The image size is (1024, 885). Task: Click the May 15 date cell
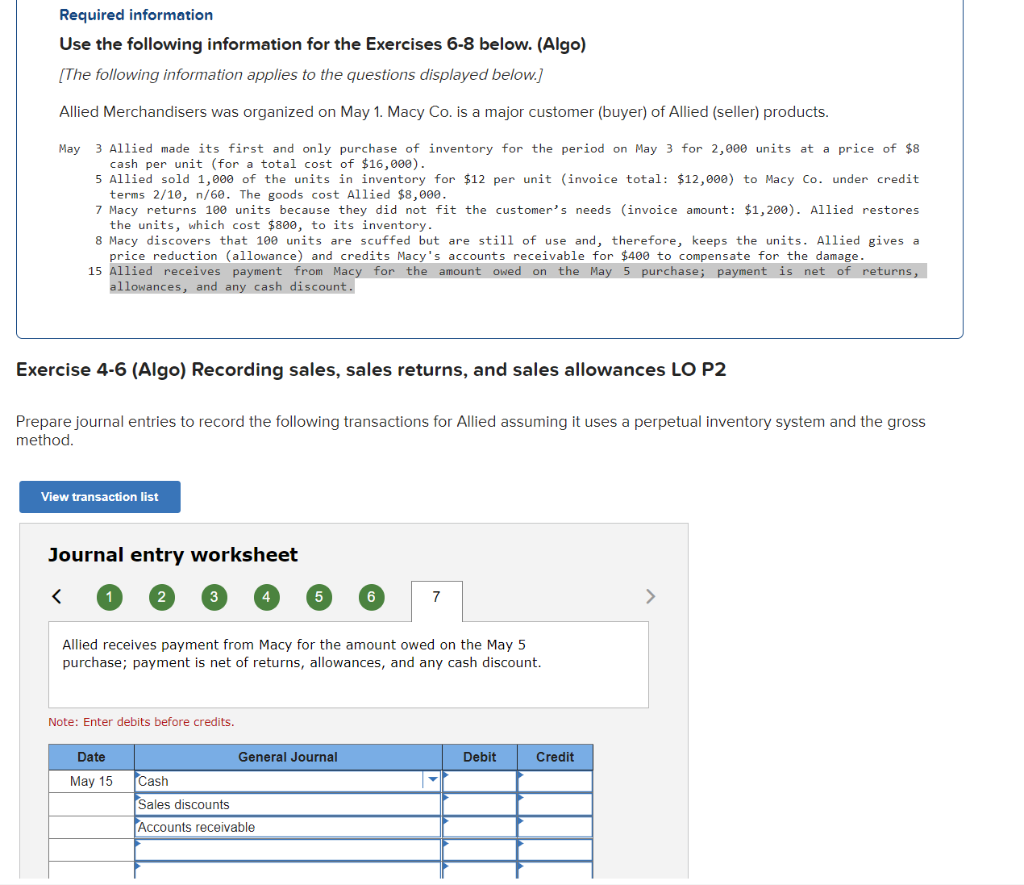(91, 781)
